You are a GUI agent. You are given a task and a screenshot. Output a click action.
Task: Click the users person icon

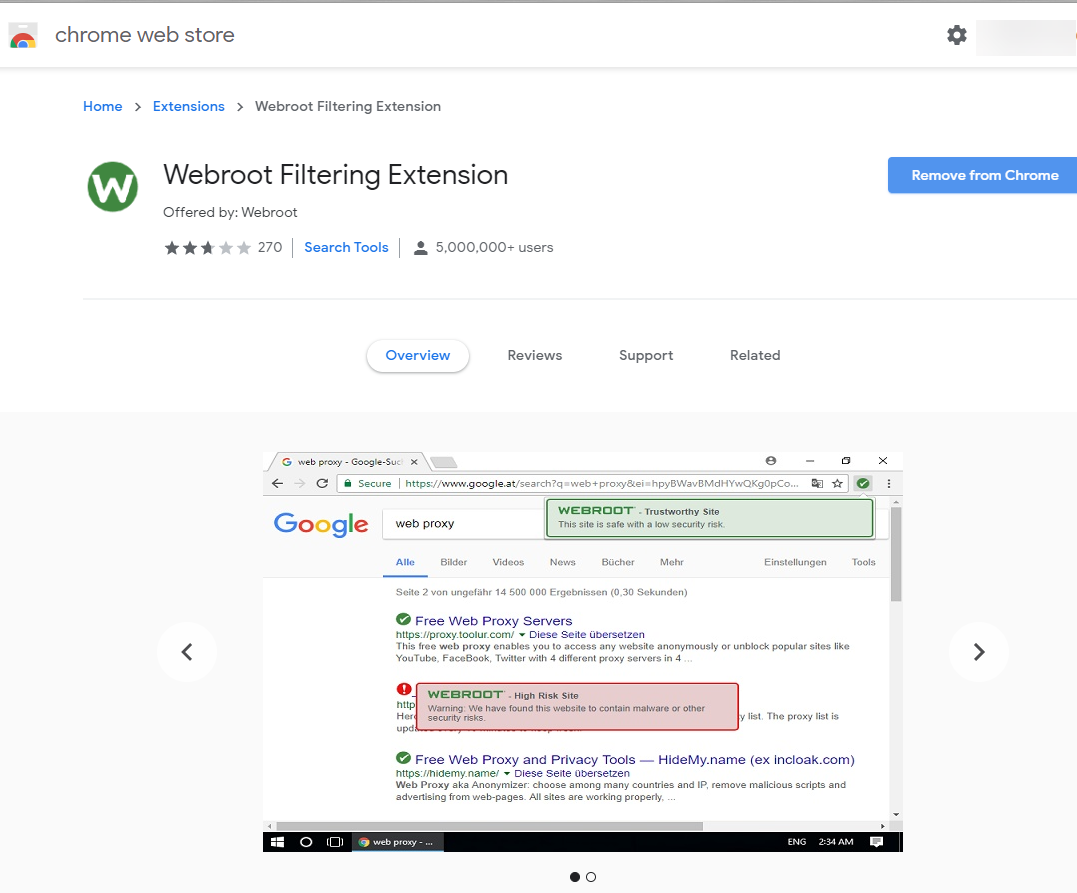tap(420, 248)
